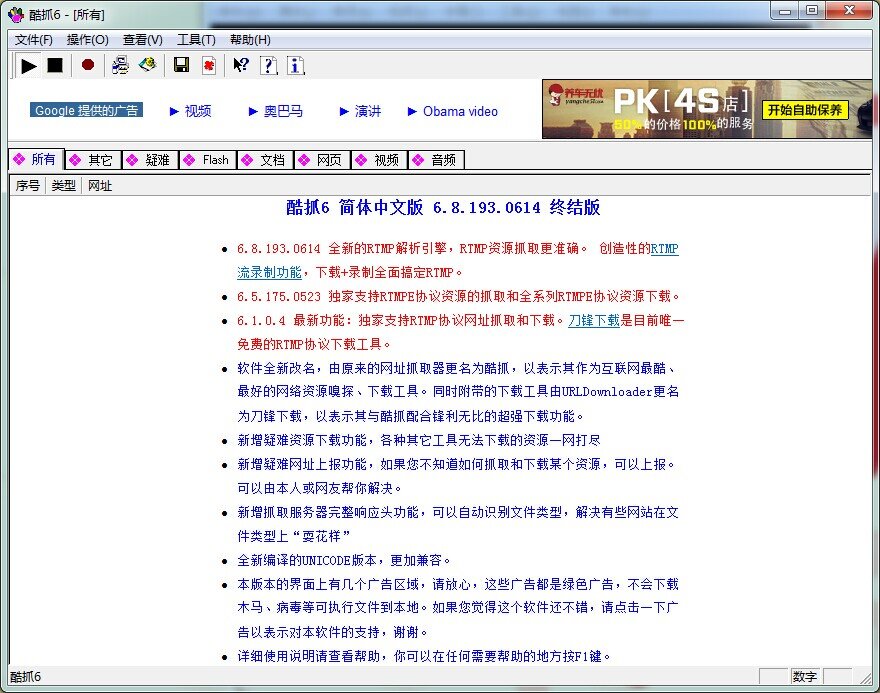Click the yellow-green tool icon in the toolbar

148,65
